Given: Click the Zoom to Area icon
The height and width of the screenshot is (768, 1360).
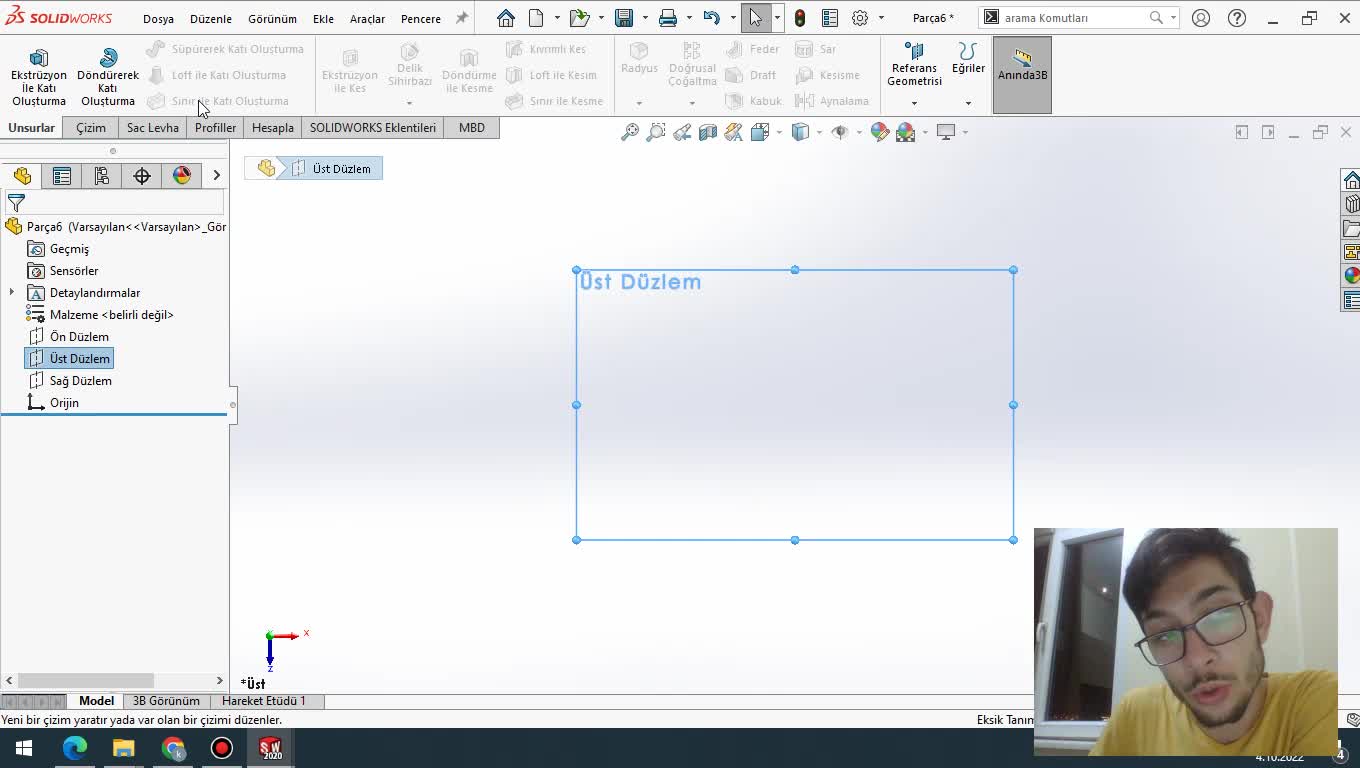Looking at the screenshot, I should (656, 132).
